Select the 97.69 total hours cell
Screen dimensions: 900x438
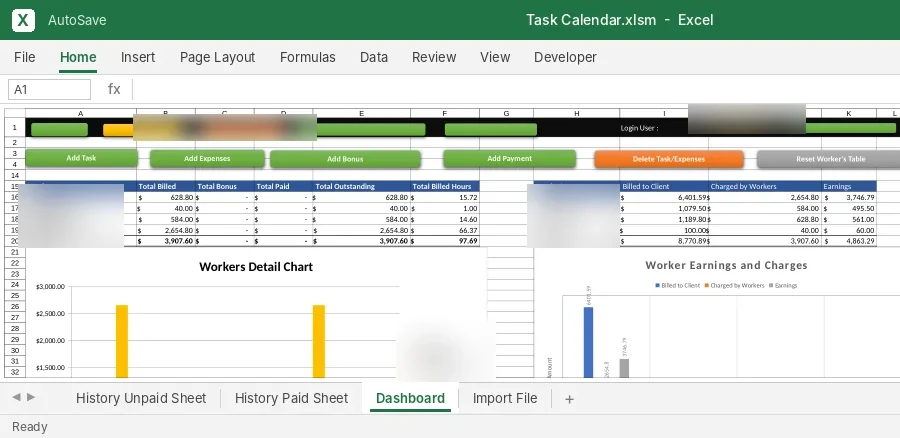click(445, 241)
